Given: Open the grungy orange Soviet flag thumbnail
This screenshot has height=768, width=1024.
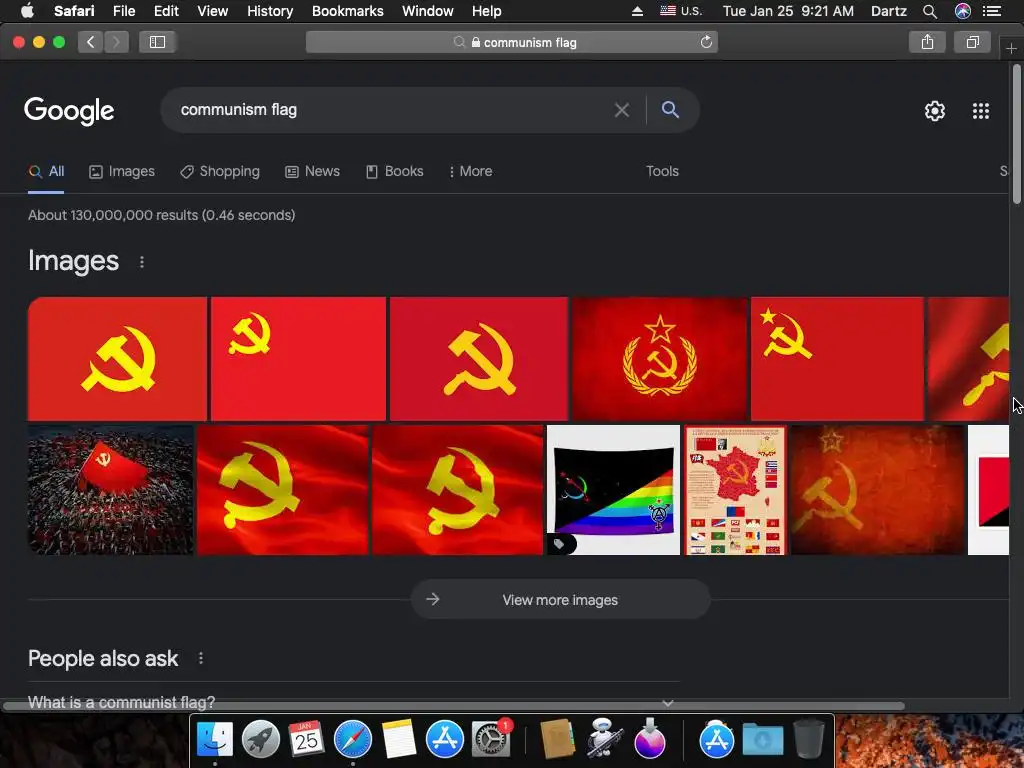Looking at the screenshot, I should click(x=877, y=490).
